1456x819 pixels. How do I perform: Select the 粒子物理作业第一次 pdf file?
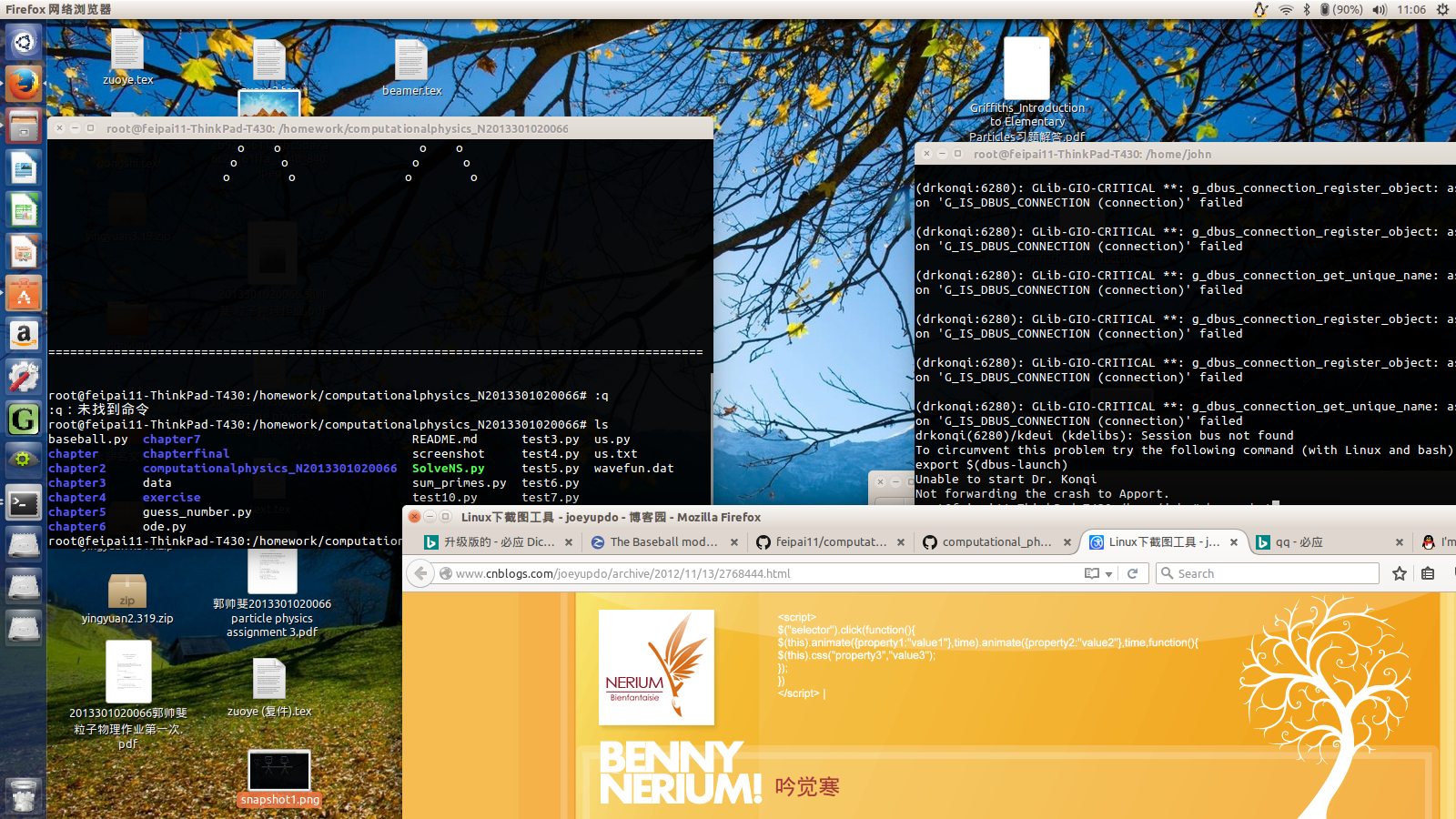click(x=127, y=695)
